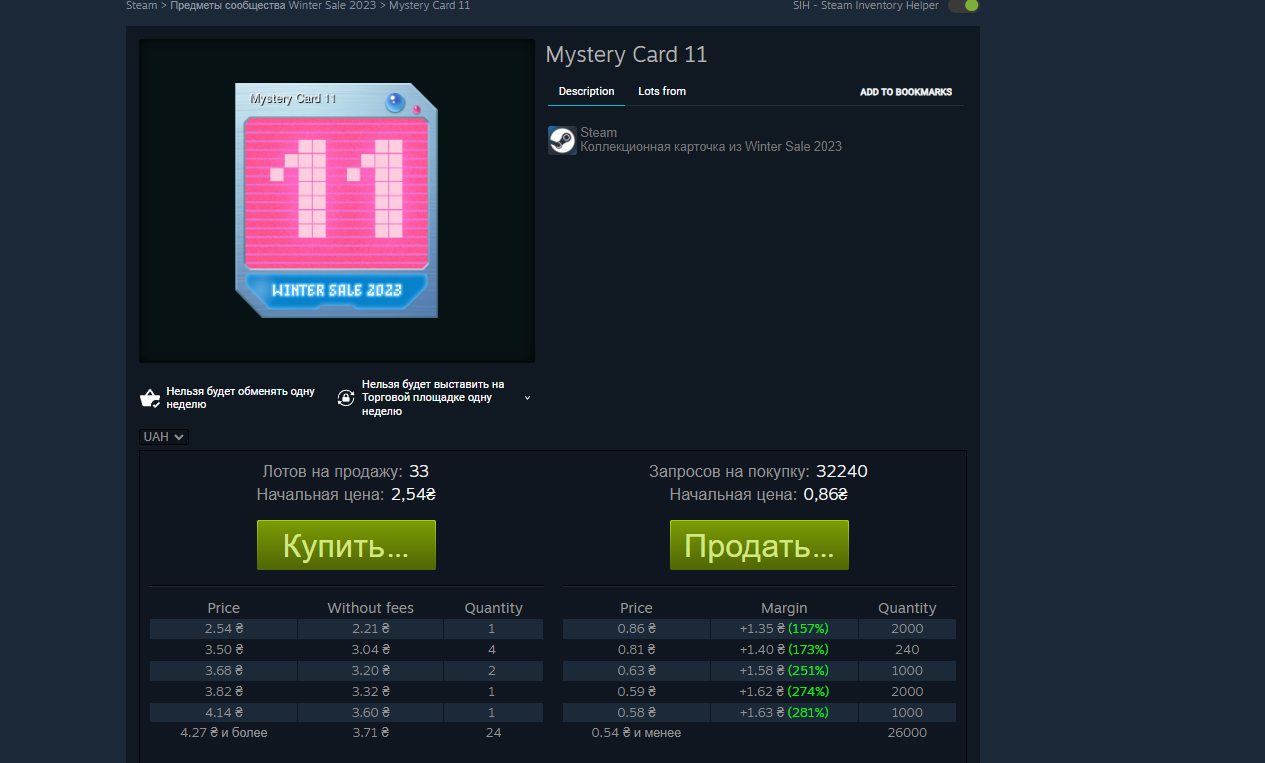
Task: Click the without fees 2.21 ₴ cell
Action: point(371,629)
